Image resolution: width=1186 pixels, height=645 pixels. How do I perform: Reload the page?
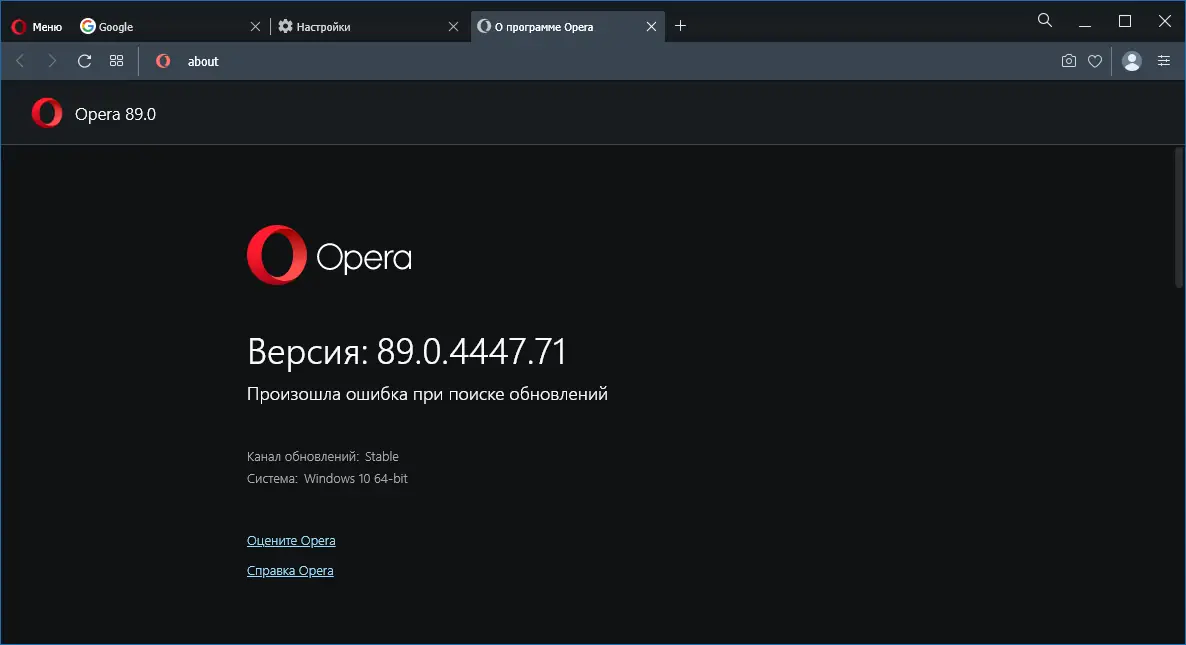coord(85,60)
